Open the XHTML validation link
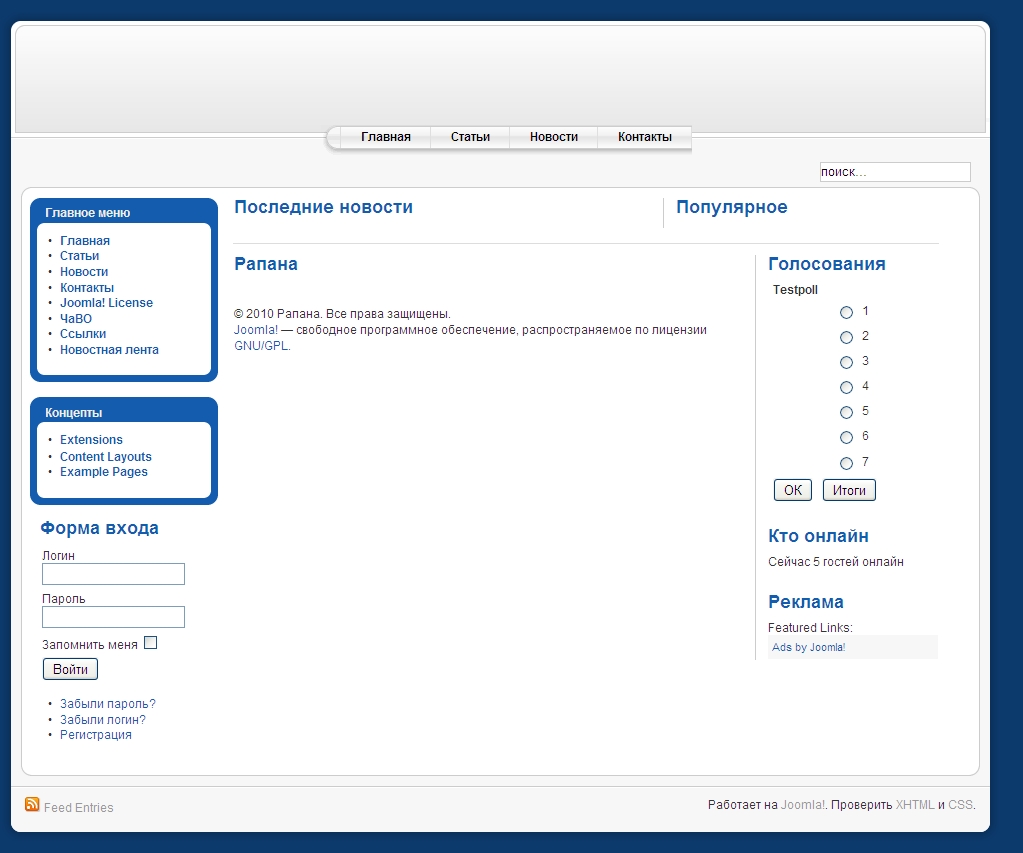Image resolution: width=1023 pixels, height=853 pixels. [915, 805]
